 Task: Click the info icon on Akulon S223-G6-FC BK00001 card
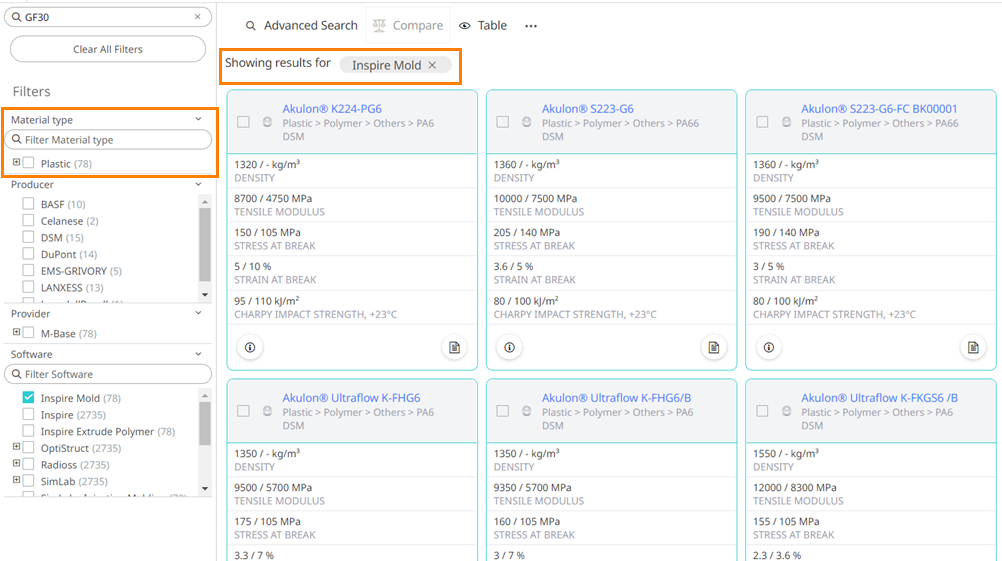coord(768,348)
